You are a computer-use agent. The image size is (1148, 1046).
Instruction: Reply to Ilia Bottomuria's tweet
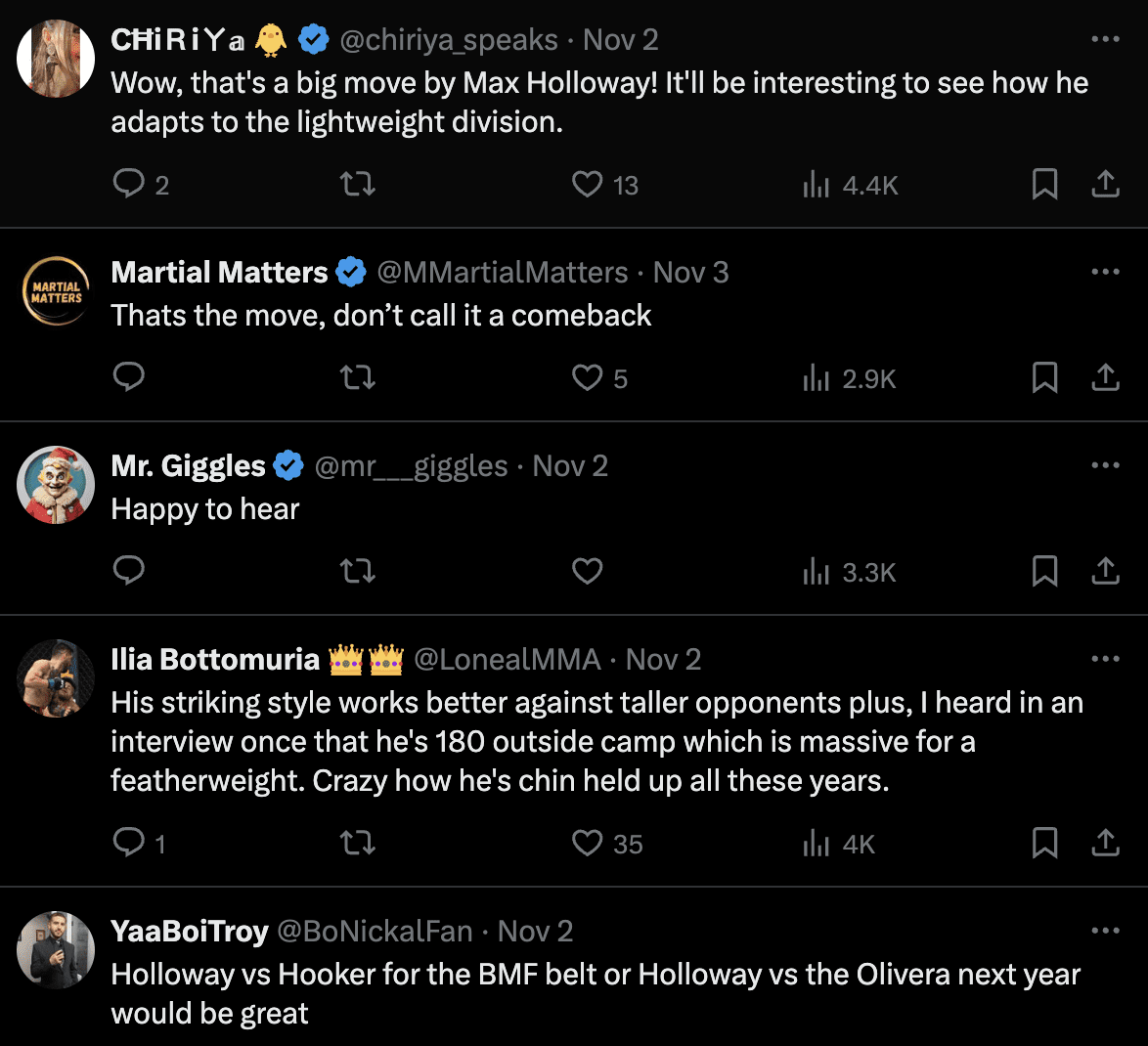coord(129,843)
